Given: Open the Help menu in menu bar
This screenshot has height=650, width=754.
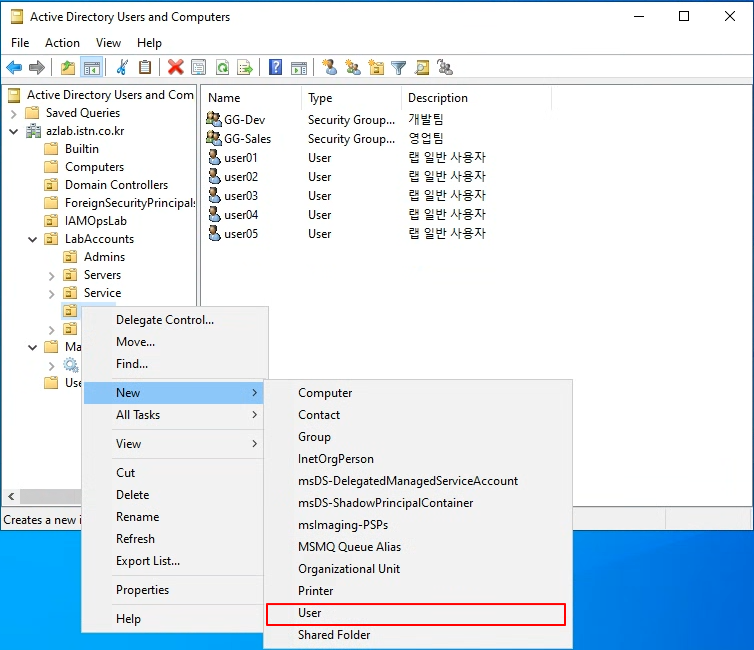Looking at the screenshot, I should pos(149,43).
